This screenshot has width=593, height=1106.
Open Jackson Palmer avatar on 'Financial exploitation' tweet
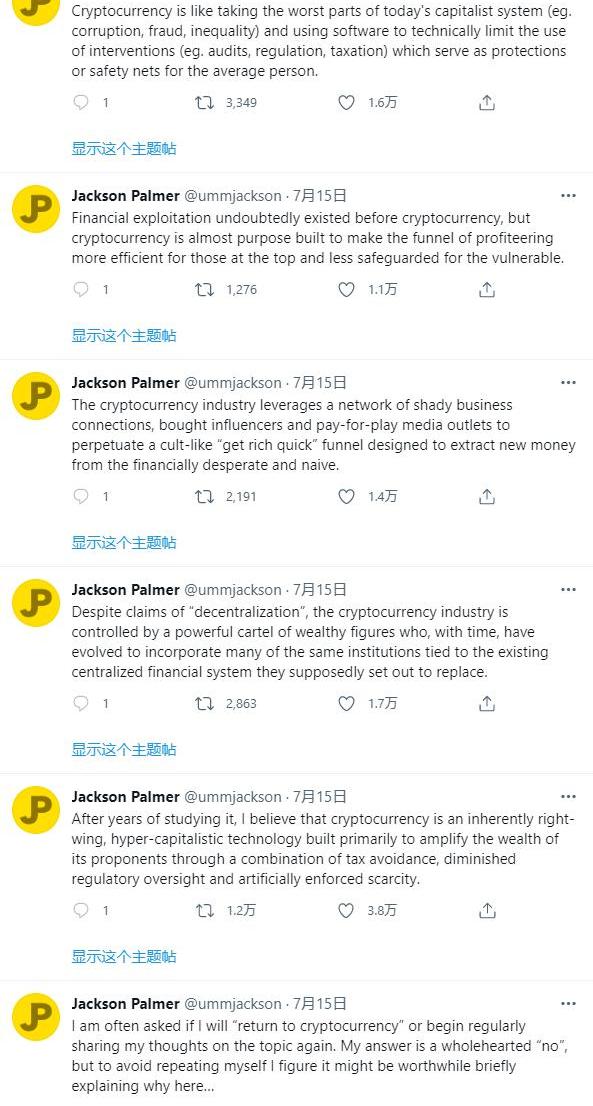coord(36,209)
